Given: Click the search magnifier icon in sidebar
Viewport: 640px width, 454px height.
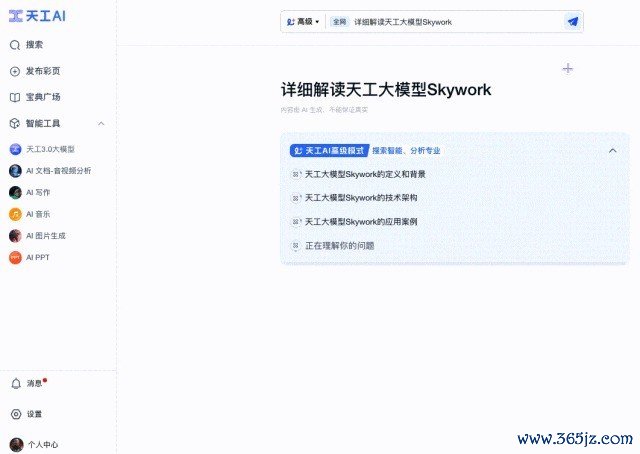Looking at the screenshot, I should (15, 45).
